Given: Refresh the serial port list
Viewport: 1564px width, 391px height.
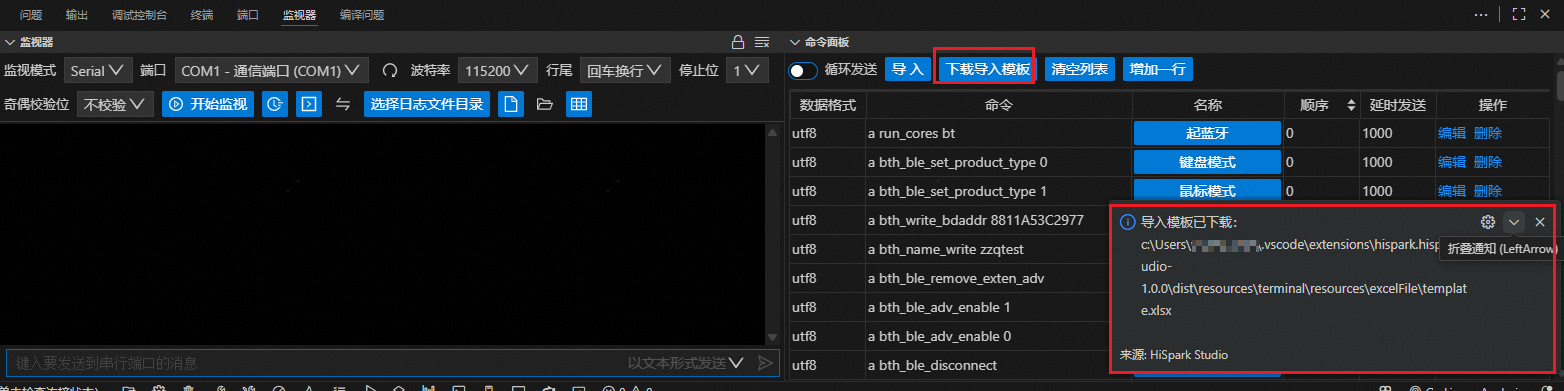Looking at the screenshot, I should [x=390, y=71].
